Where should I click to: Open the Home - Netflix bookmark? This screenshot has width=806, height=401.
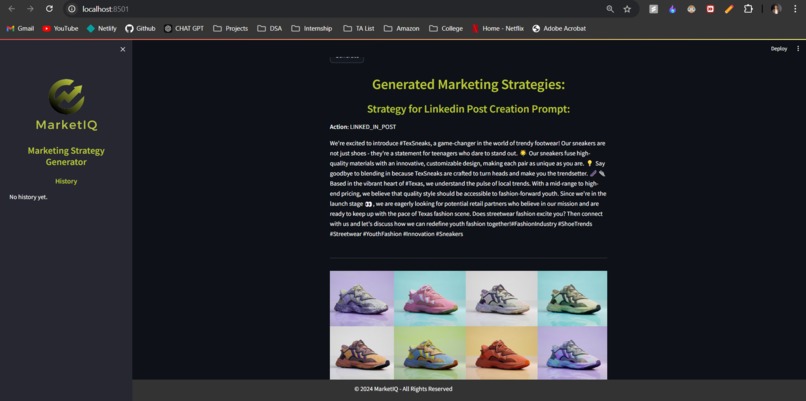(x=498, y=28)
